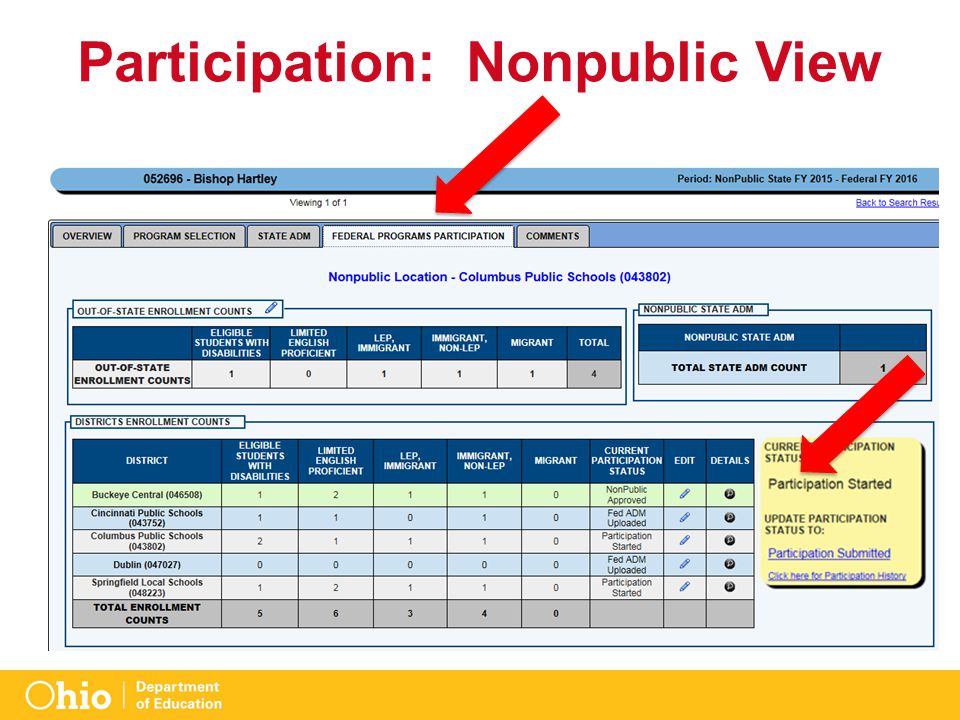
Task: Open the Comments tab
Action: tap(552, 236)
